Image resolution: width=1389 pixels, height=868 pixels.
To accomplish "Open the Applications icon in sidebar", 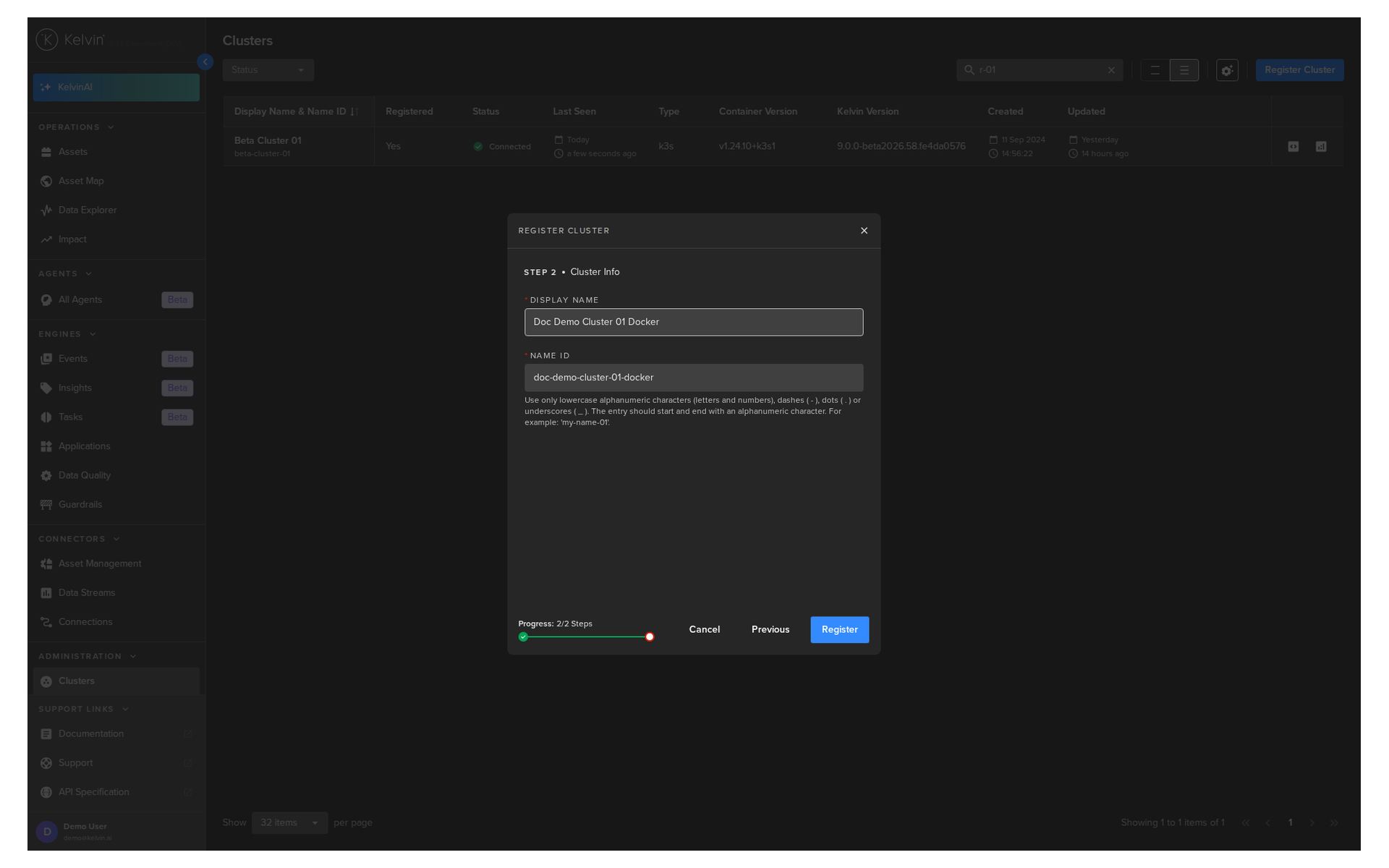I will click(x=46, y=446).
